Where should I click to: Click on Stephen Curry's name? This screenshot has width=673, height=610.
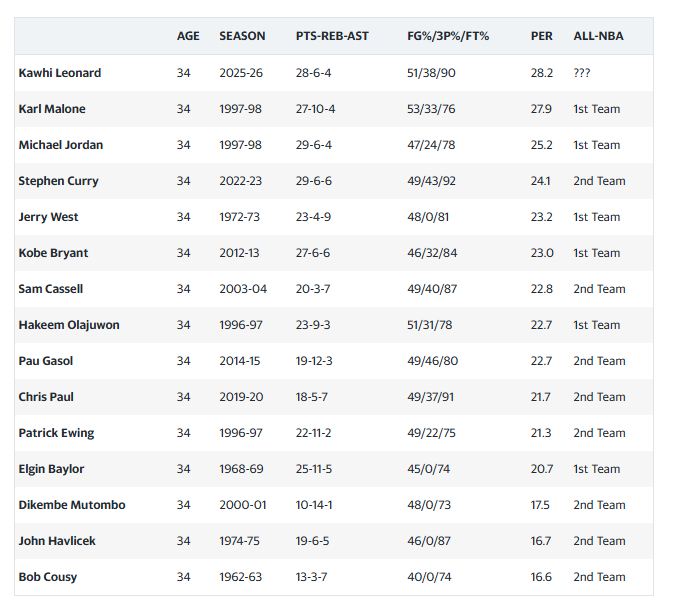(59, 181)
